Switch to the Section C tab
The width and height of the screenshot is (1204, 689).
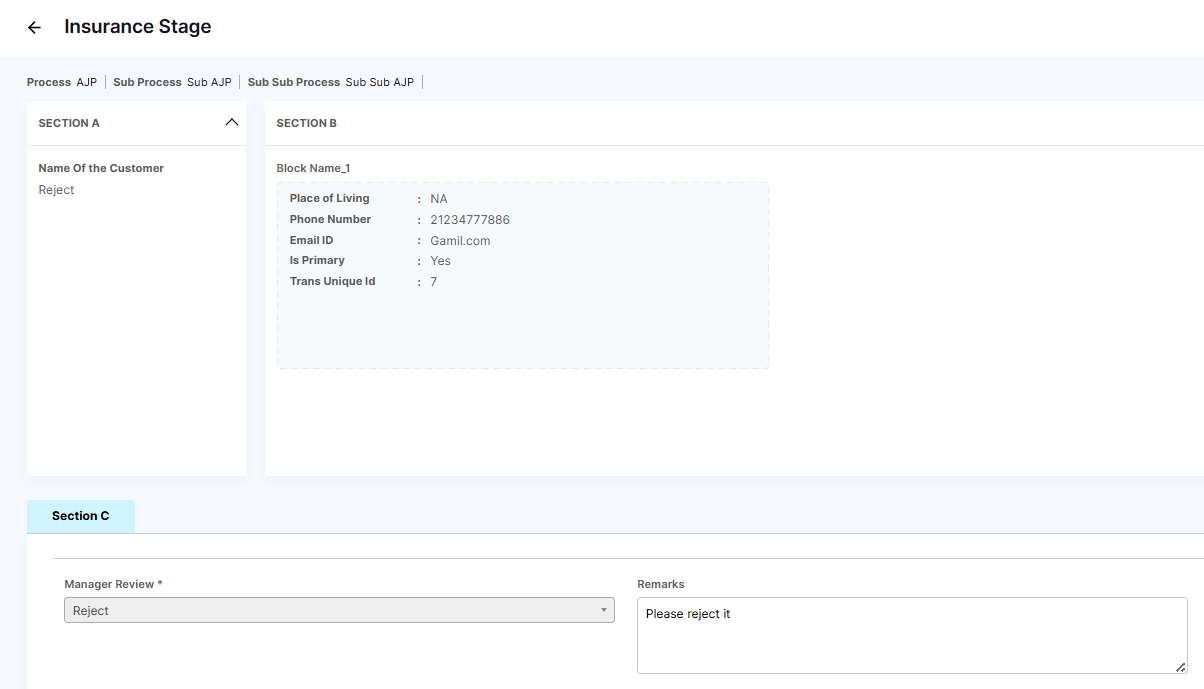(81, 516)
